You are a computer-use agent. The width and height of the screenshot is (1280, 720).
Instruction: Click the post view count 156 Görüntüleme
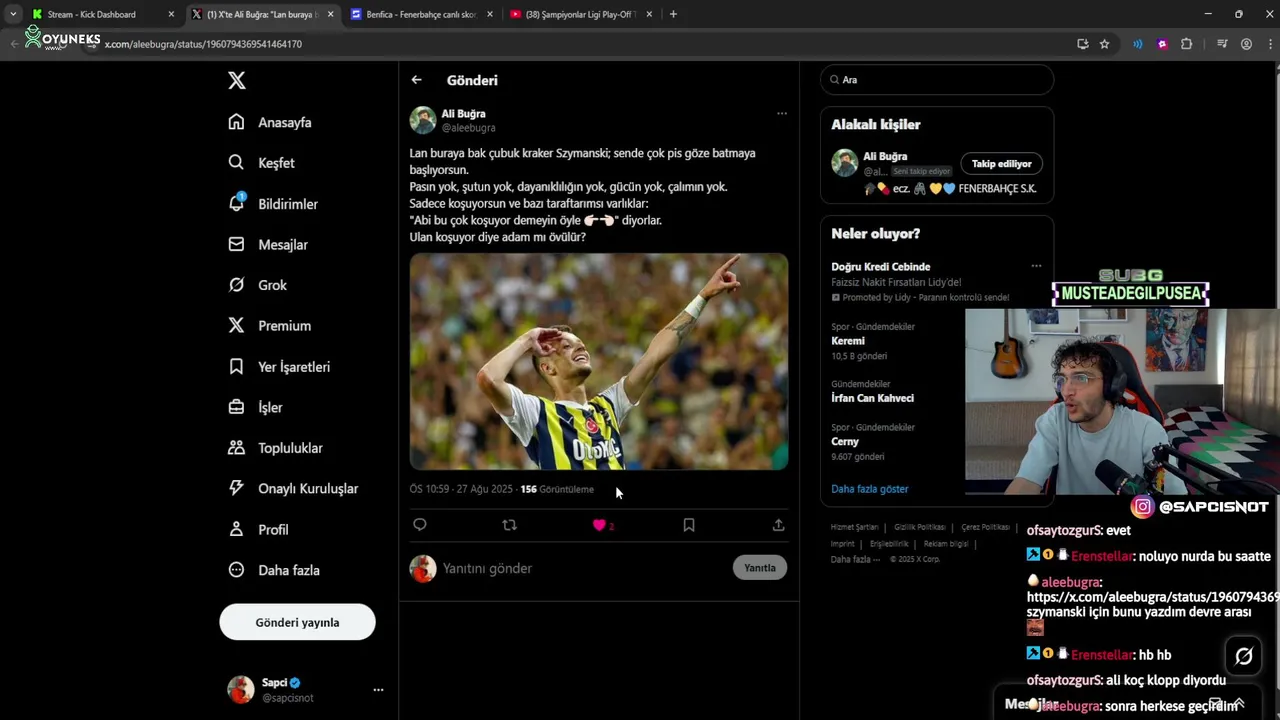pyautogui.click(x=557, y=489)
